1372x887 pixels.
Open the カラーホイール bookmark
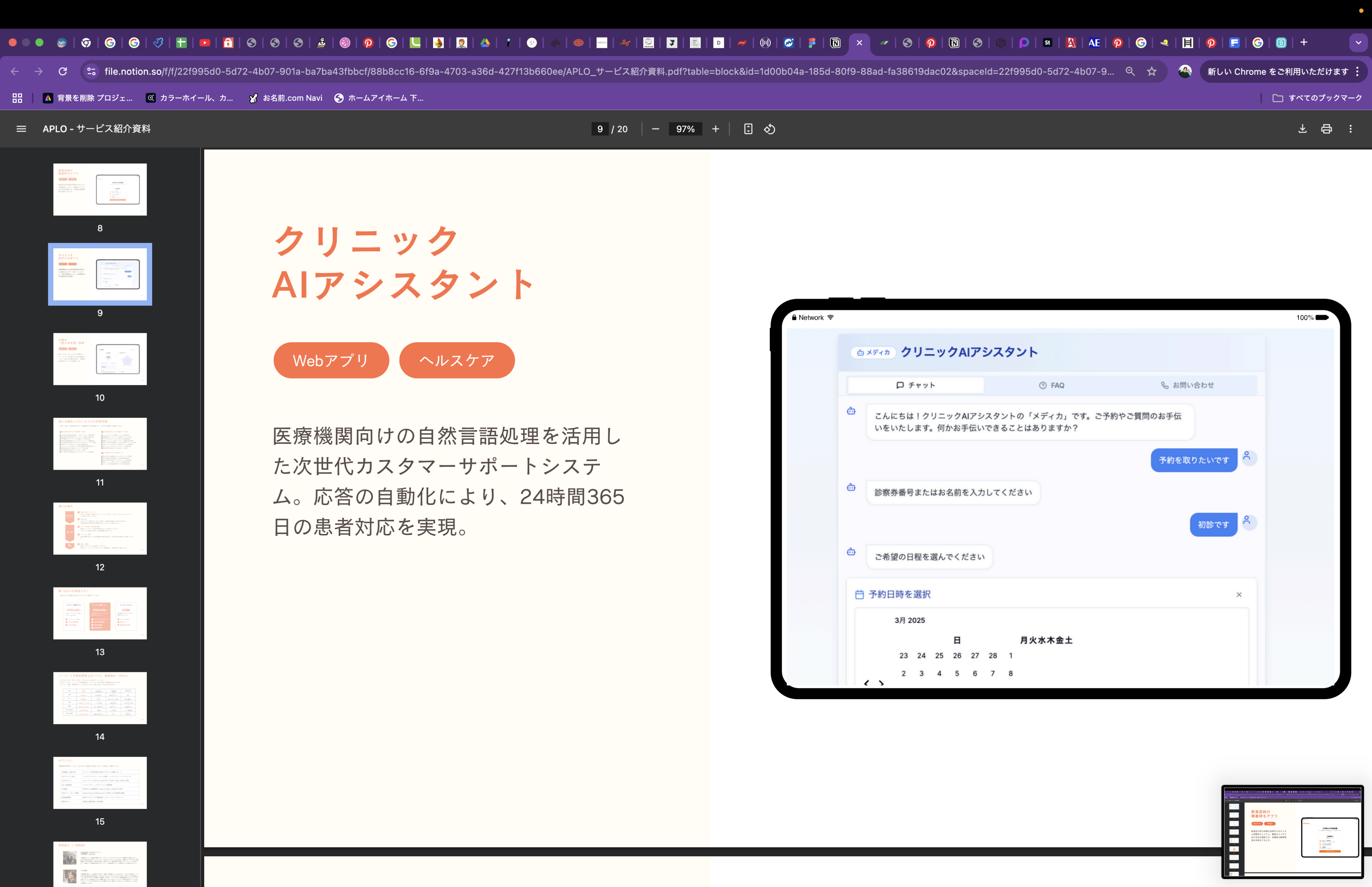pos(190,98)
